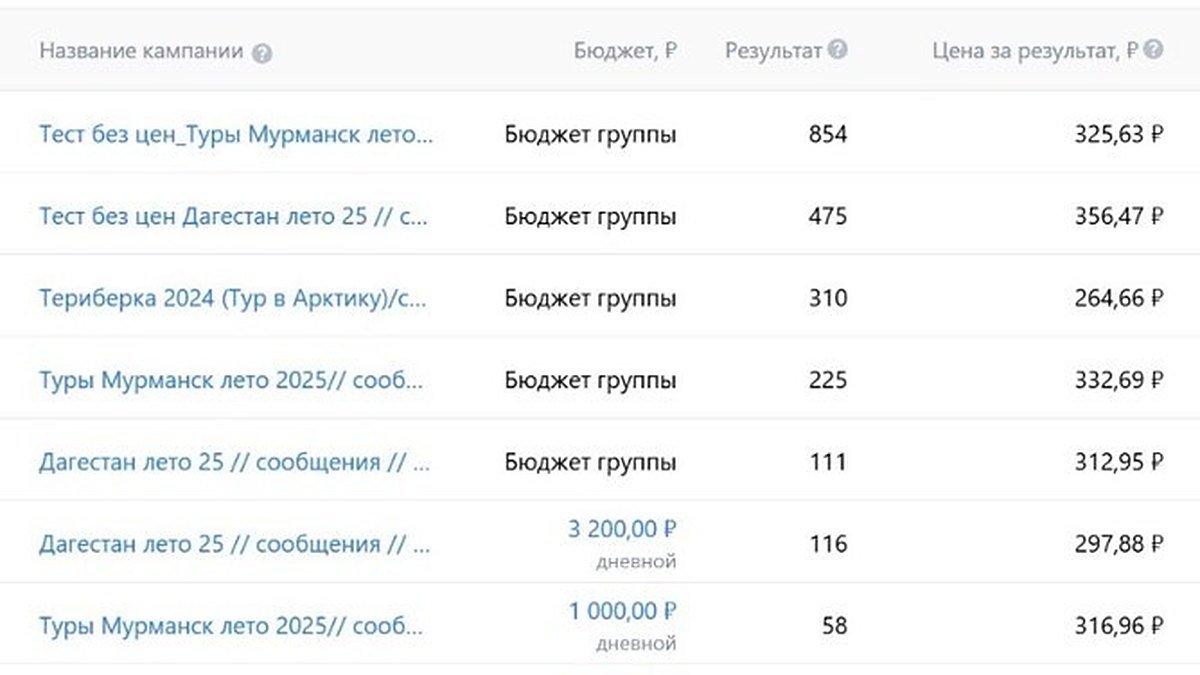The height and width of the screenshot is (675, 1200).
Task: Click price per result 312,95 ₽
Action: pos(1120,462)
